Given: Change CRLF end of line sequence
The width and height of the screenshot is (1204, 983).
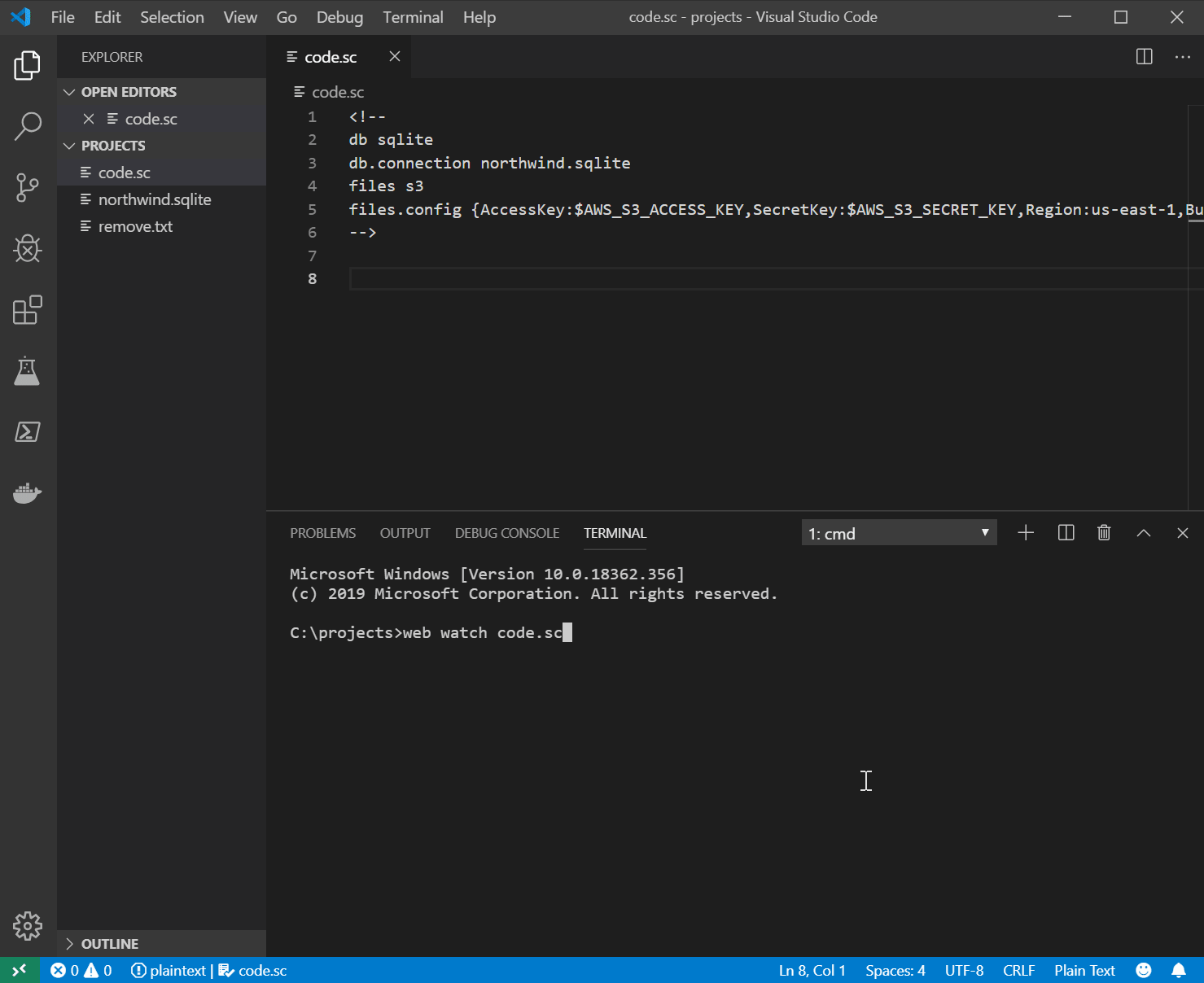Looking at the screenshot, I should pyautogui.click(x=1018, y=970).
